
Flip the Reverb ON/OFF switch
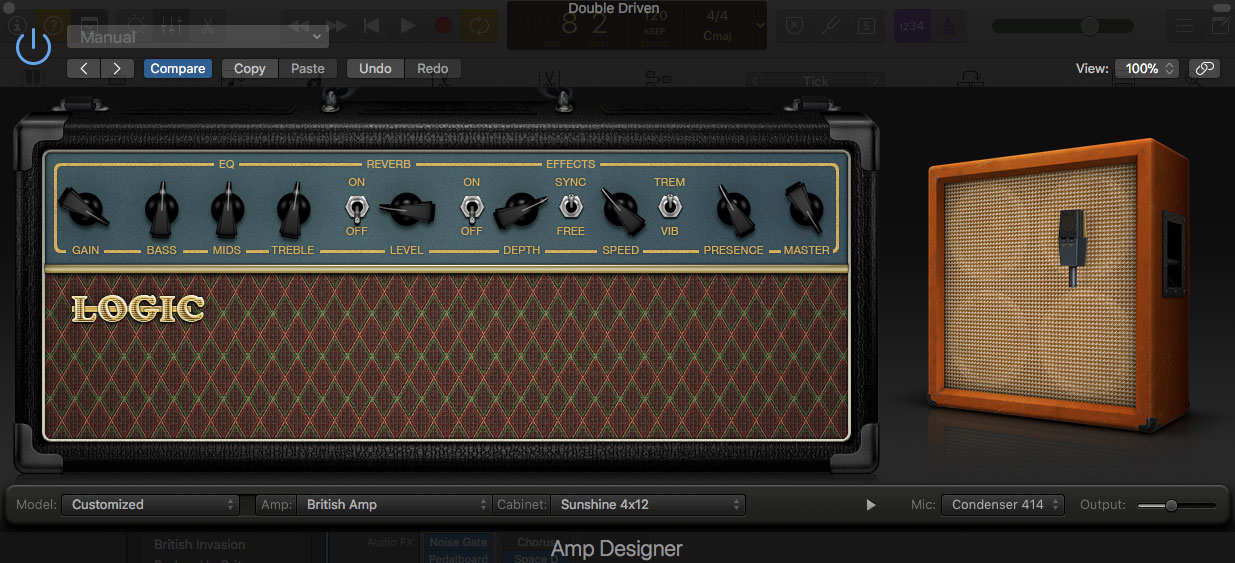tap(356, 209)
